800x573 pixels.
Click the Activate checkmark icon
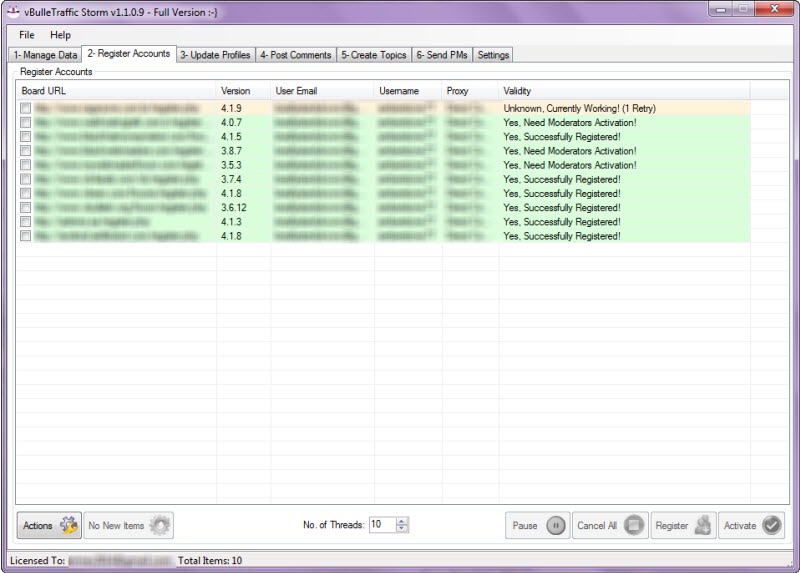[771, 525]
